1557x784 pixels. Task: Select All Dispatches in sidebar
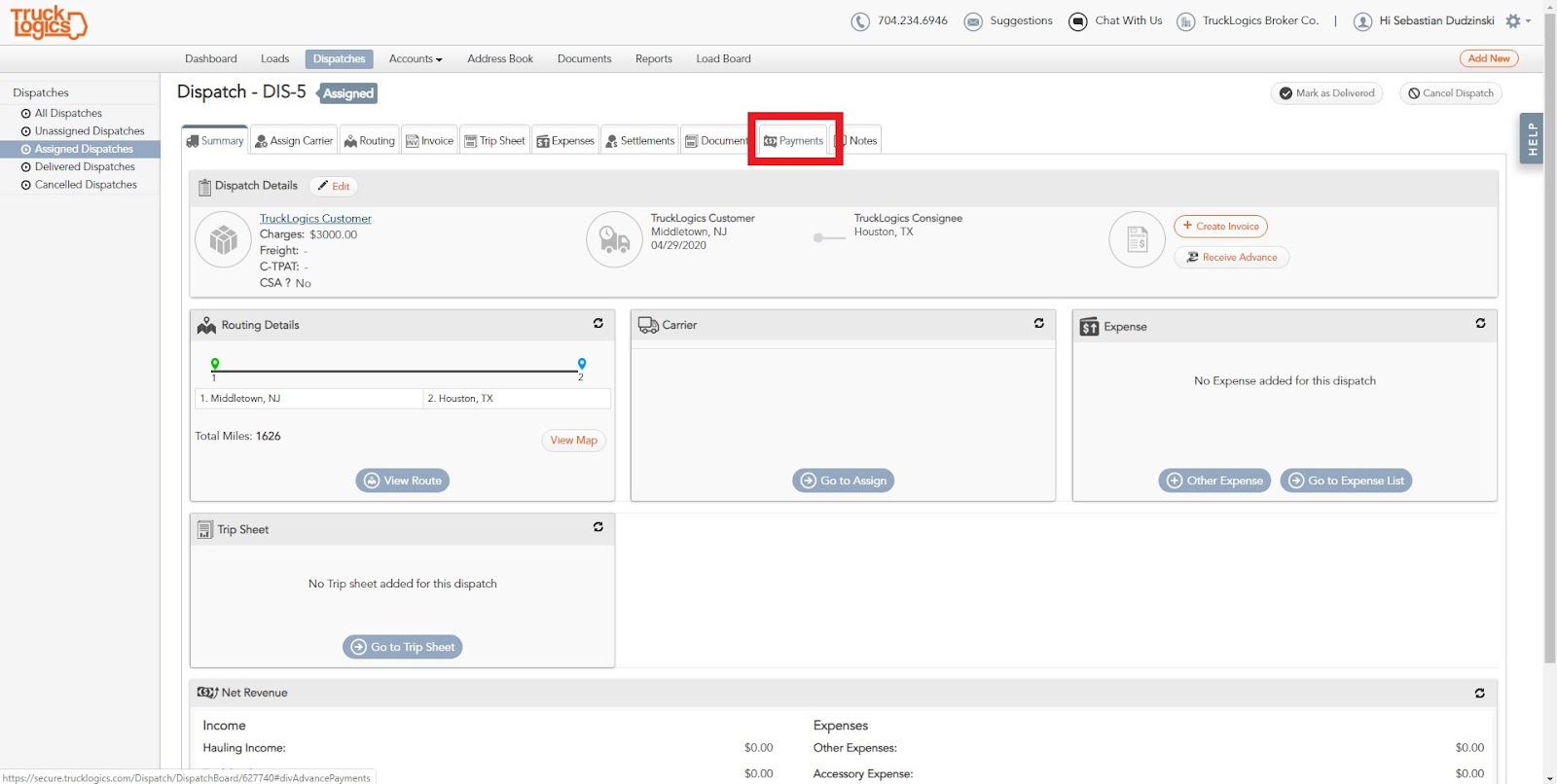(x=68, y=114)
